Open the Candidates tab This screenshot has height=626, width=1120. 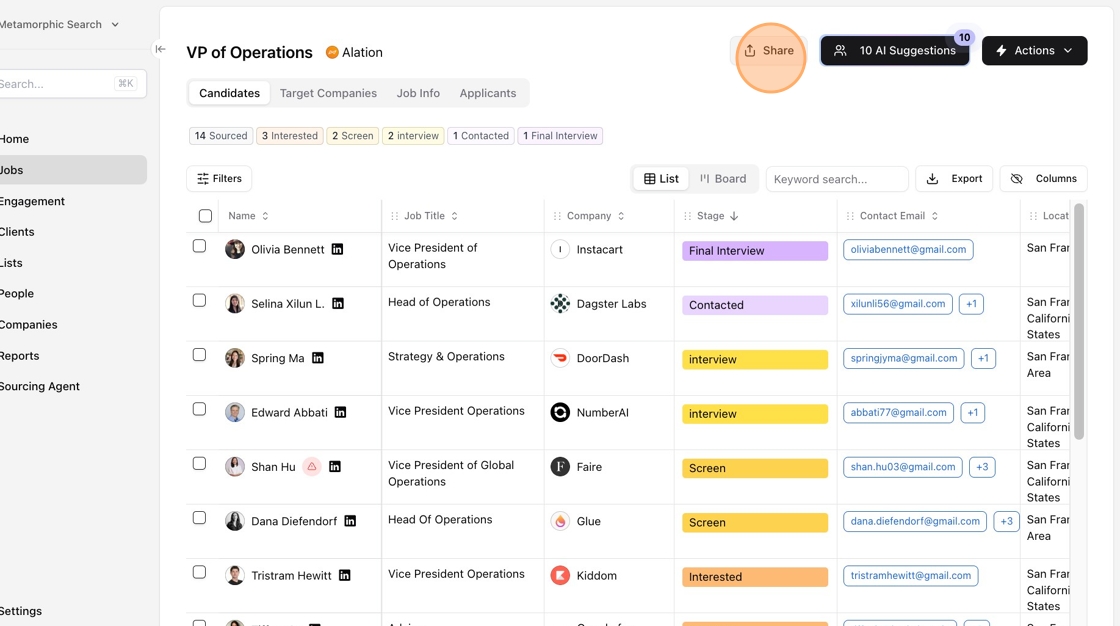229,93
